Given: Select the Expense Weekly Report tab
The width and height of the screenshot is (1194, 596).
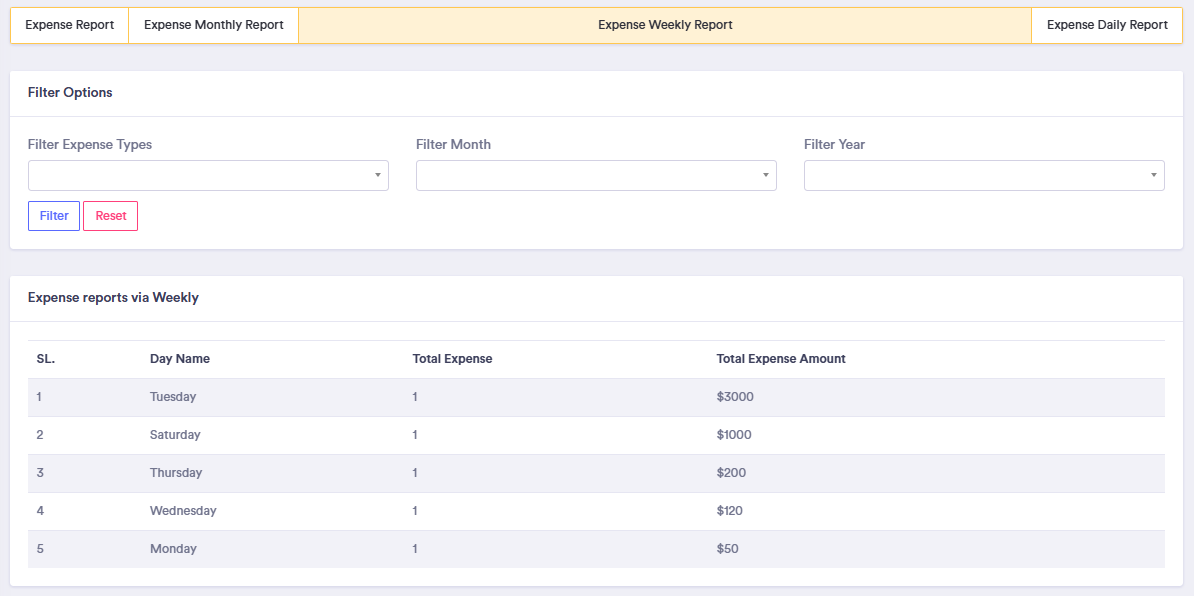Looking at the screenshot, I should 665,25.
